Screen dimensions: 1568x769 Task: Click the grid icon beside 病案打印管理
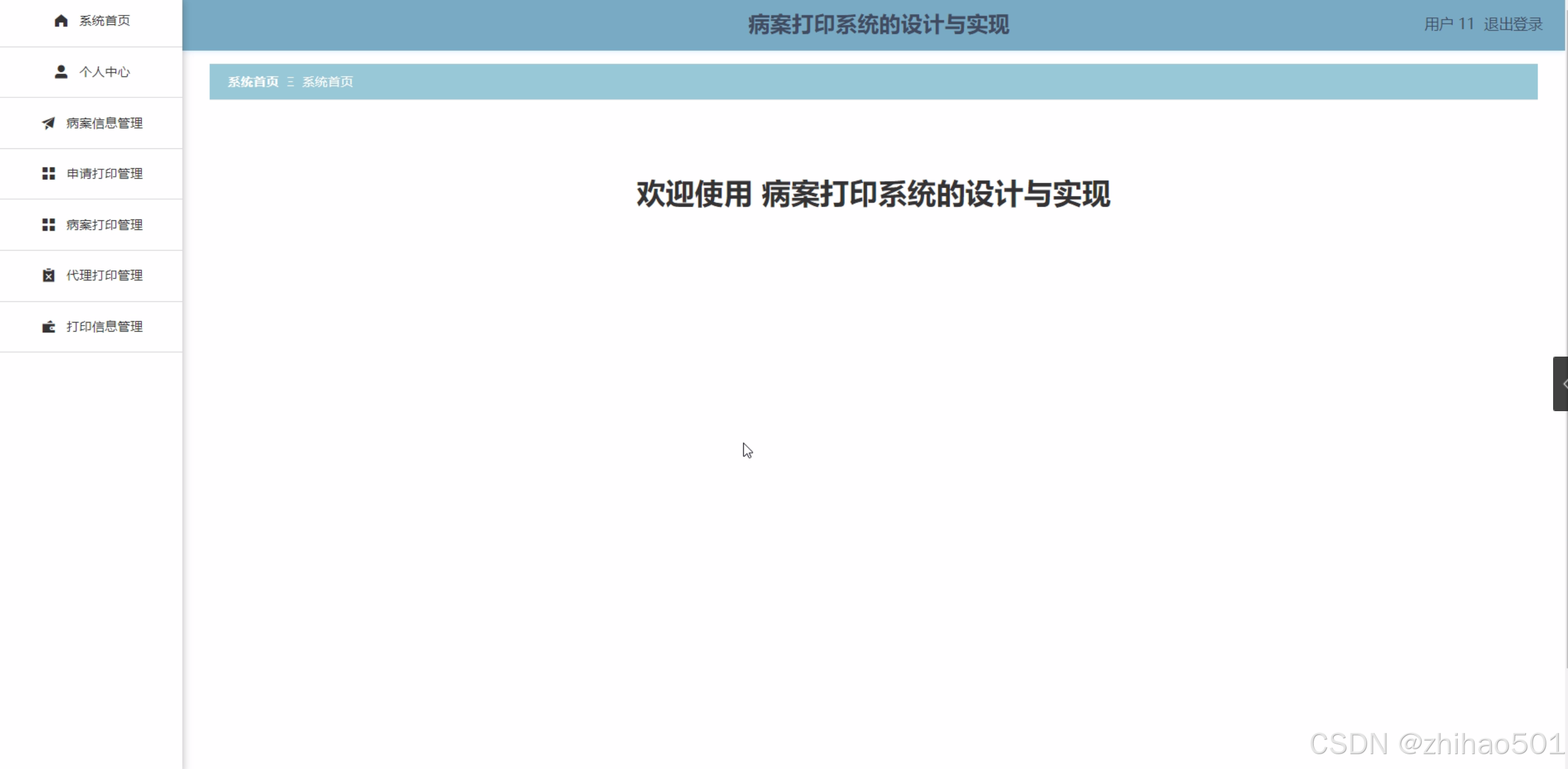click(x=48, y=224)
